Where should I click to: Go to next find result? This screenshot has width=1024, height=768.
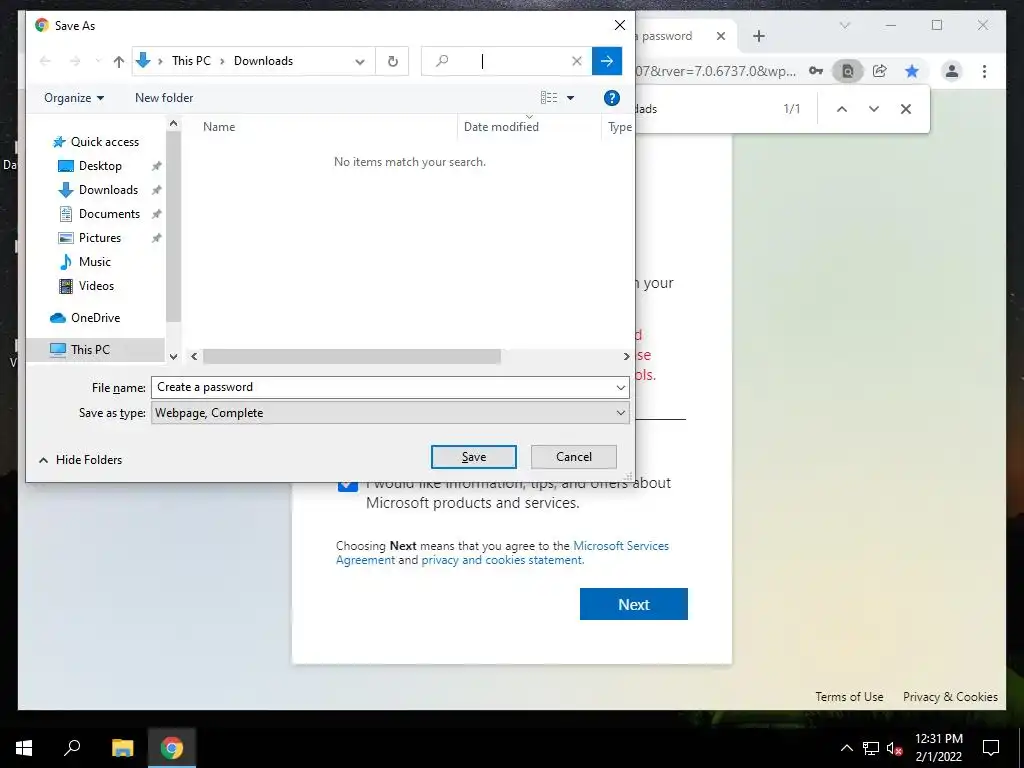click(874, 109)
